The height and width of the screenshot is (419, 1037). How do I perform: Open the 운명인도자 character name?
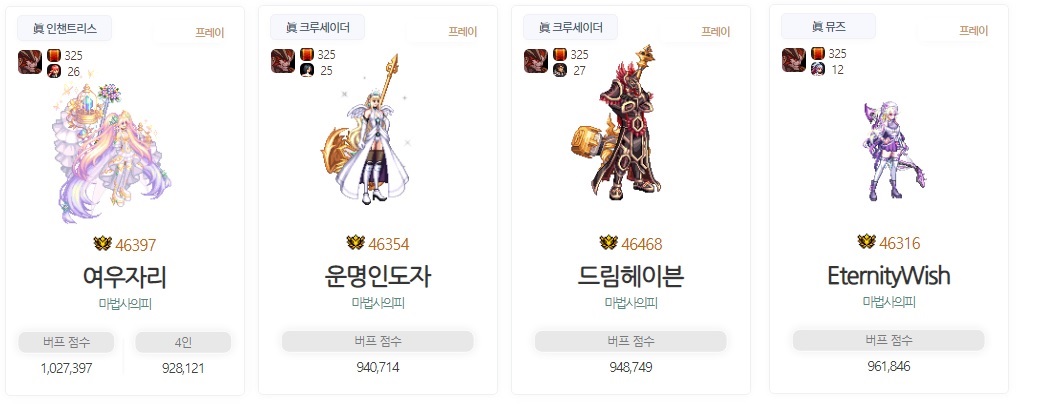coord(378,276)
